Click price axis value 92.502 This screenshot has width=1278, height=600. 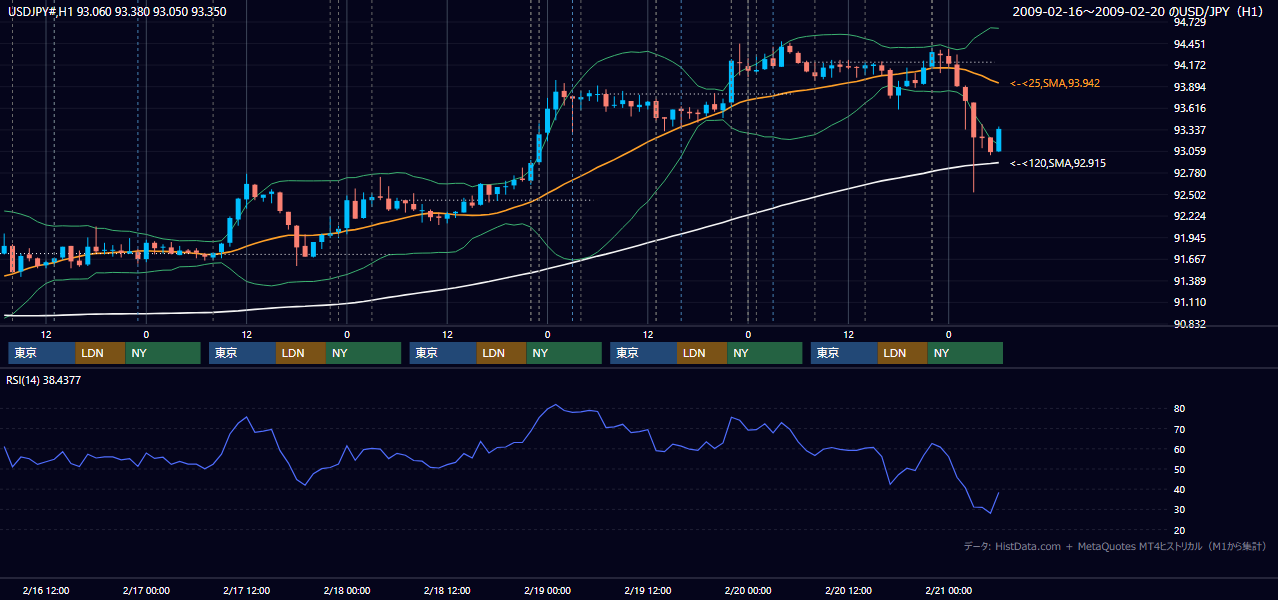coord(1189,195)
